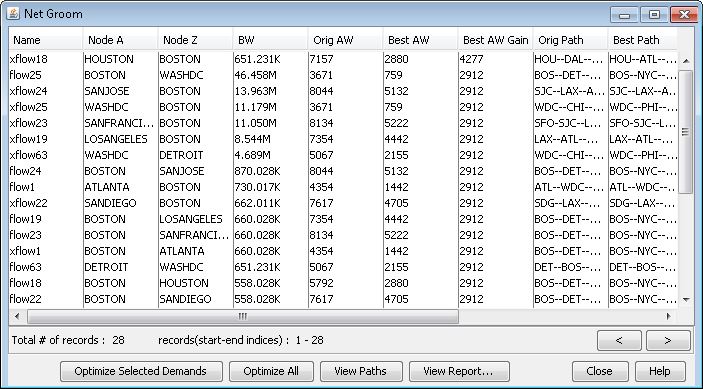Select the xflow19 row name
The width and height of the screenshot is (703, 389).
pos(29,139)
